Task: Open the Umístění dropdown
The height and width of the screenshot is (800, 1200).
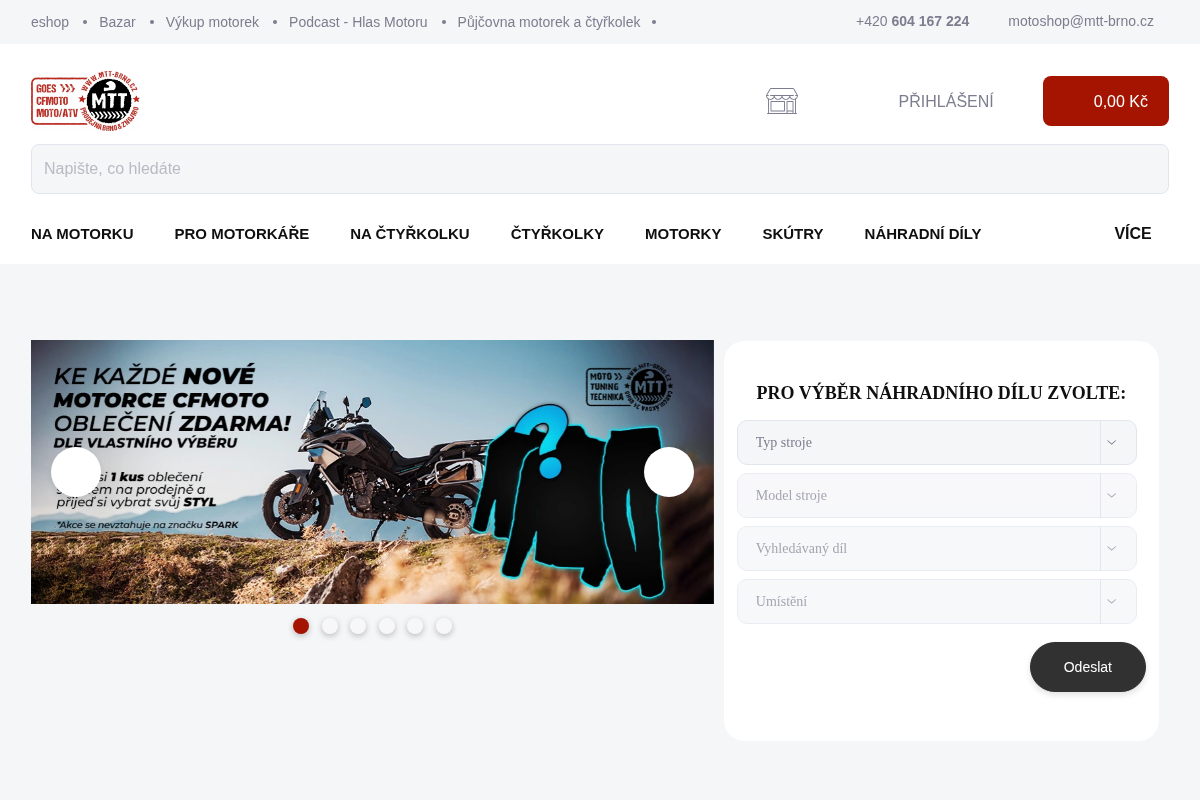Action: point(937,601)
